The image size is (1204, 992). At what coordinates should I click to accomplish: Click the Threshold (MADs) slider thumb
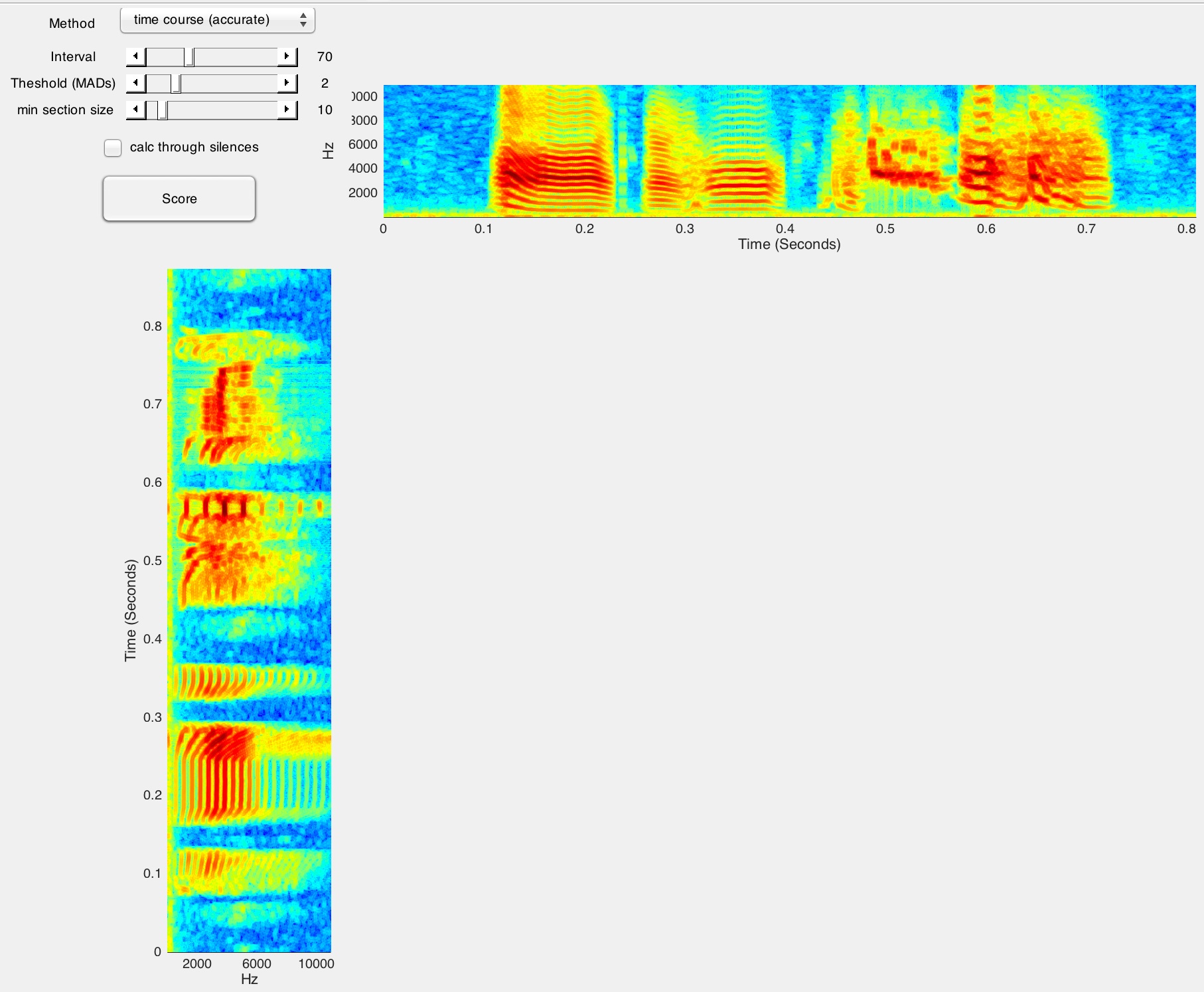(x=175, y=84)
